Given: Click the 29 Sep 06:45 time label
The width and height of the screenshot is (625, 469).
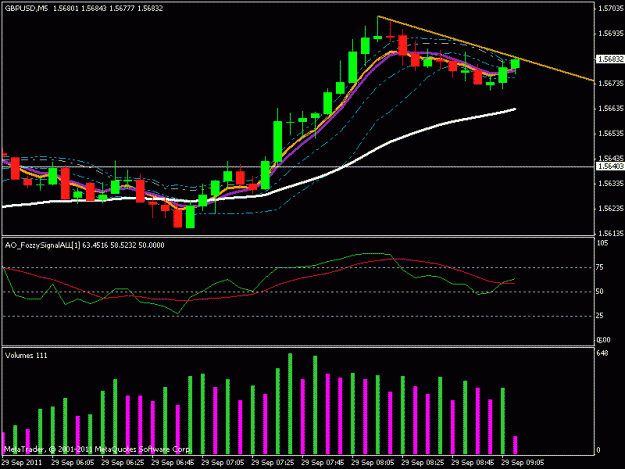Looking at the screenshot, I should (173, 463).
